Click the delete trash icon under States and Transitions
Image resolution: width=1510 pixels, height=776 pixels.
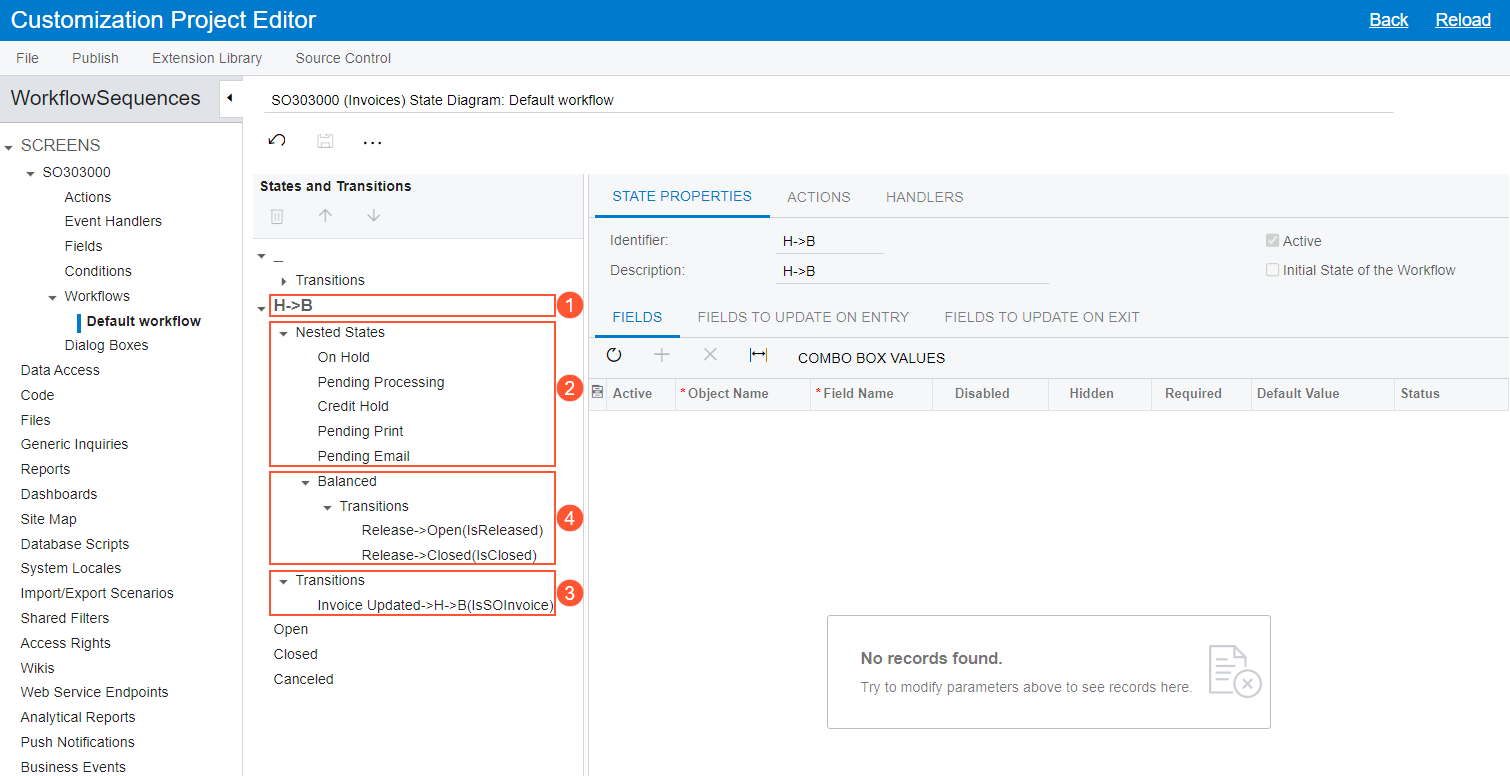click(277, 216)
